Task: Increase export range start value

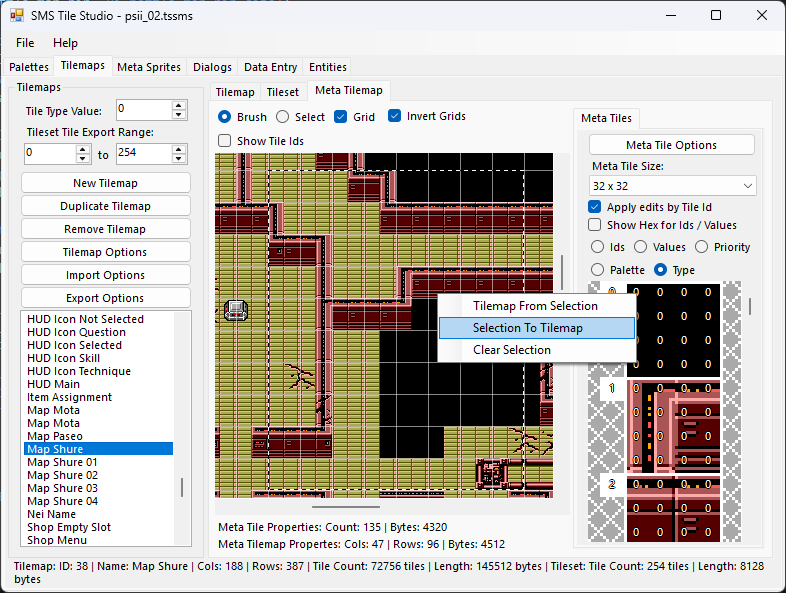Action: [x=83, y=149]
